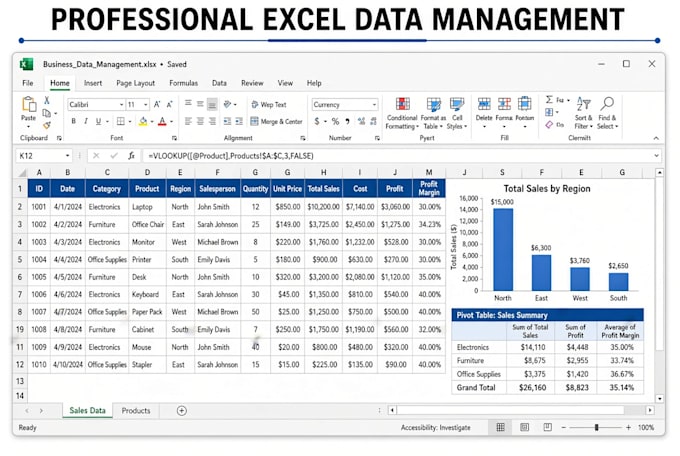This screenshot has width=680, height=456.
Task: Open the Calibri font name dropdown
Action: [121, 105]
